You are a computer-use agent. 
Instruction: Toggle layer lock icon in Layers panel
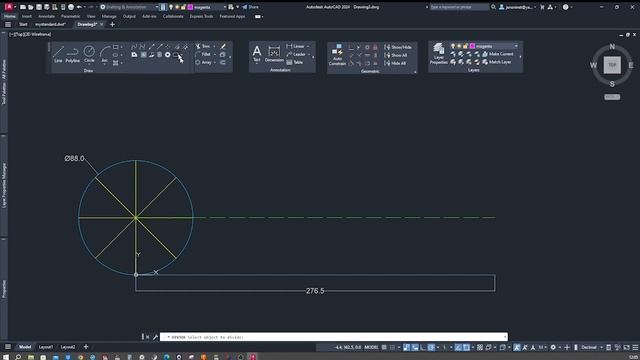coord(465,46)
